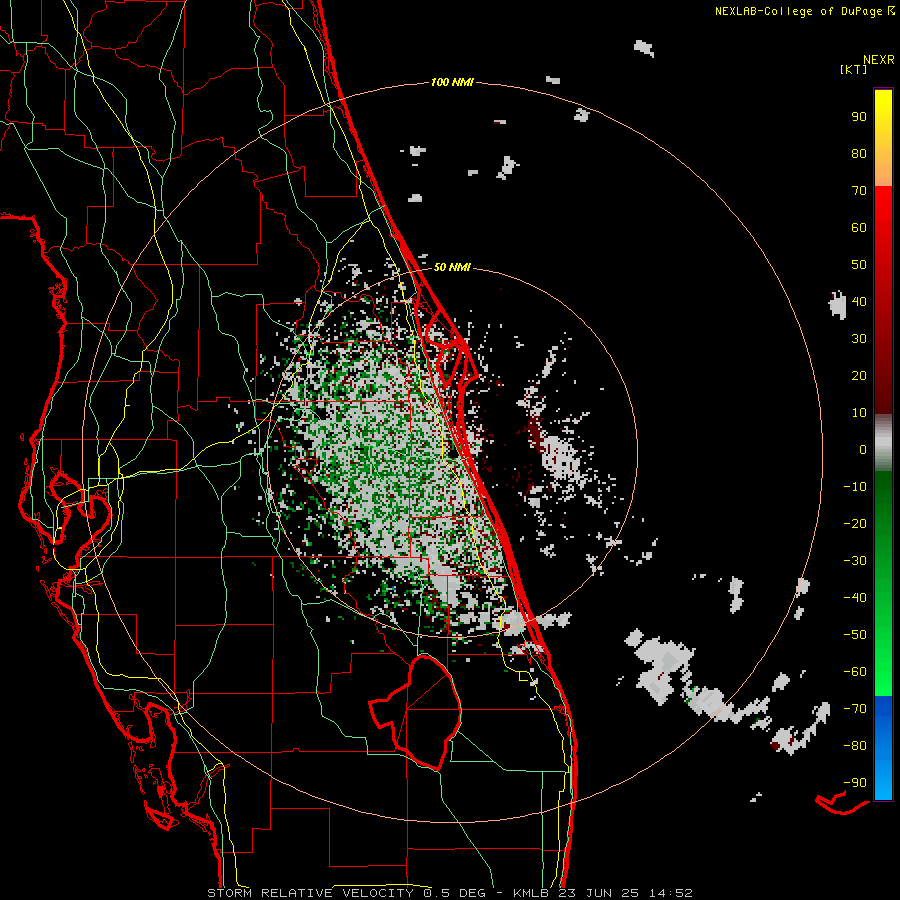Select the bright green color bar segment
Image resolution: width=900 pixels, height=900 pixels.
pos(883,666)
